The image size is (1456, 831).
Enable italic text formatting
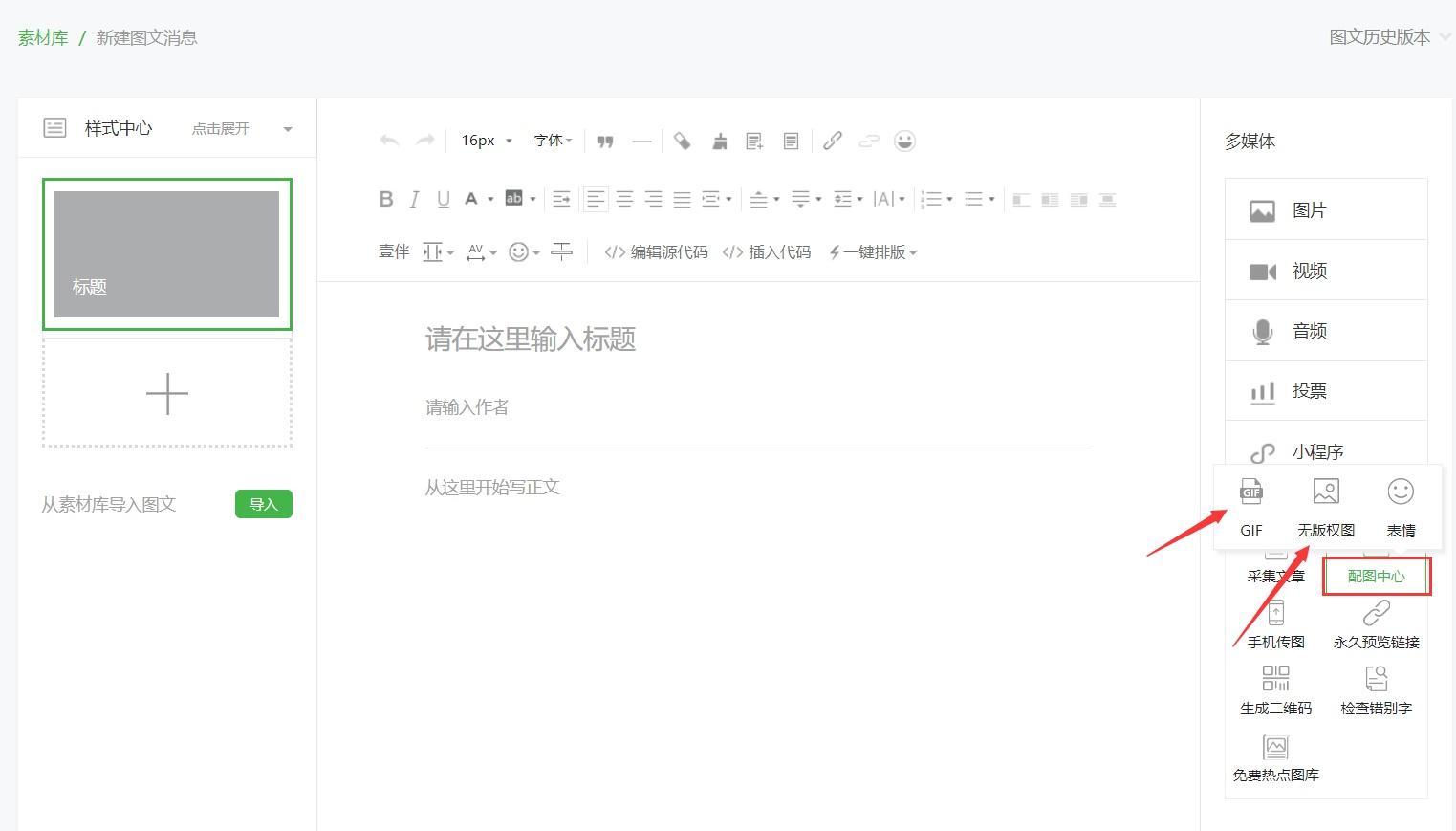pyautogui.click(x=413, y=199)
